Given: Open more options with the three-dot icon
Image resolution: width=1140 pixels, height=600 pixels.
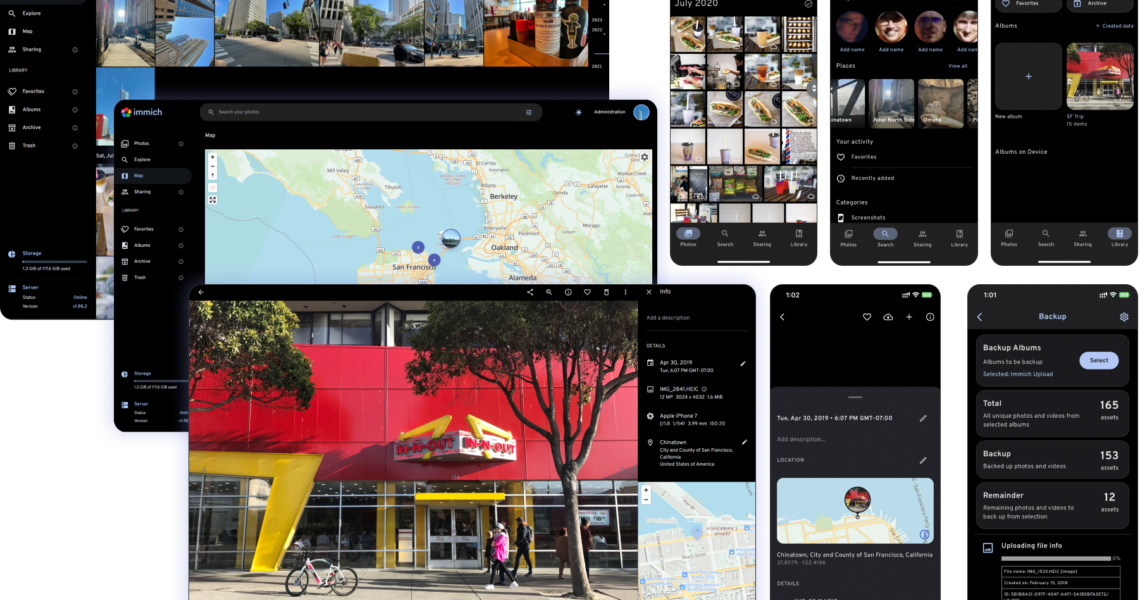Looking at the screenshot, I should (x=626, y=292).
